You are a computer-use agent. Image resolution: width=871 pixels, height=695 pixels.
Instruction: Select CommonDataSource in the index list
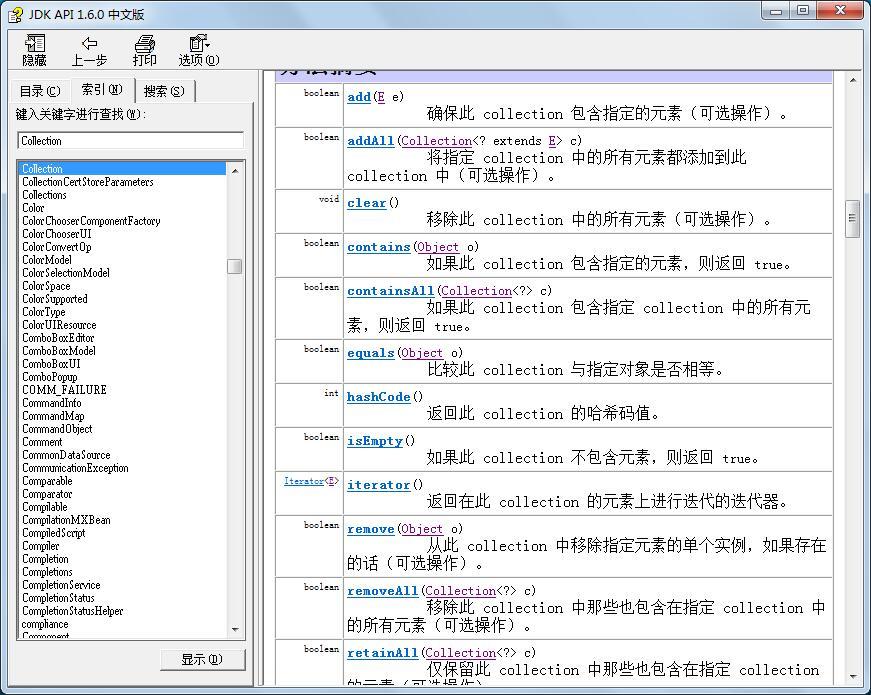[66, 455]
